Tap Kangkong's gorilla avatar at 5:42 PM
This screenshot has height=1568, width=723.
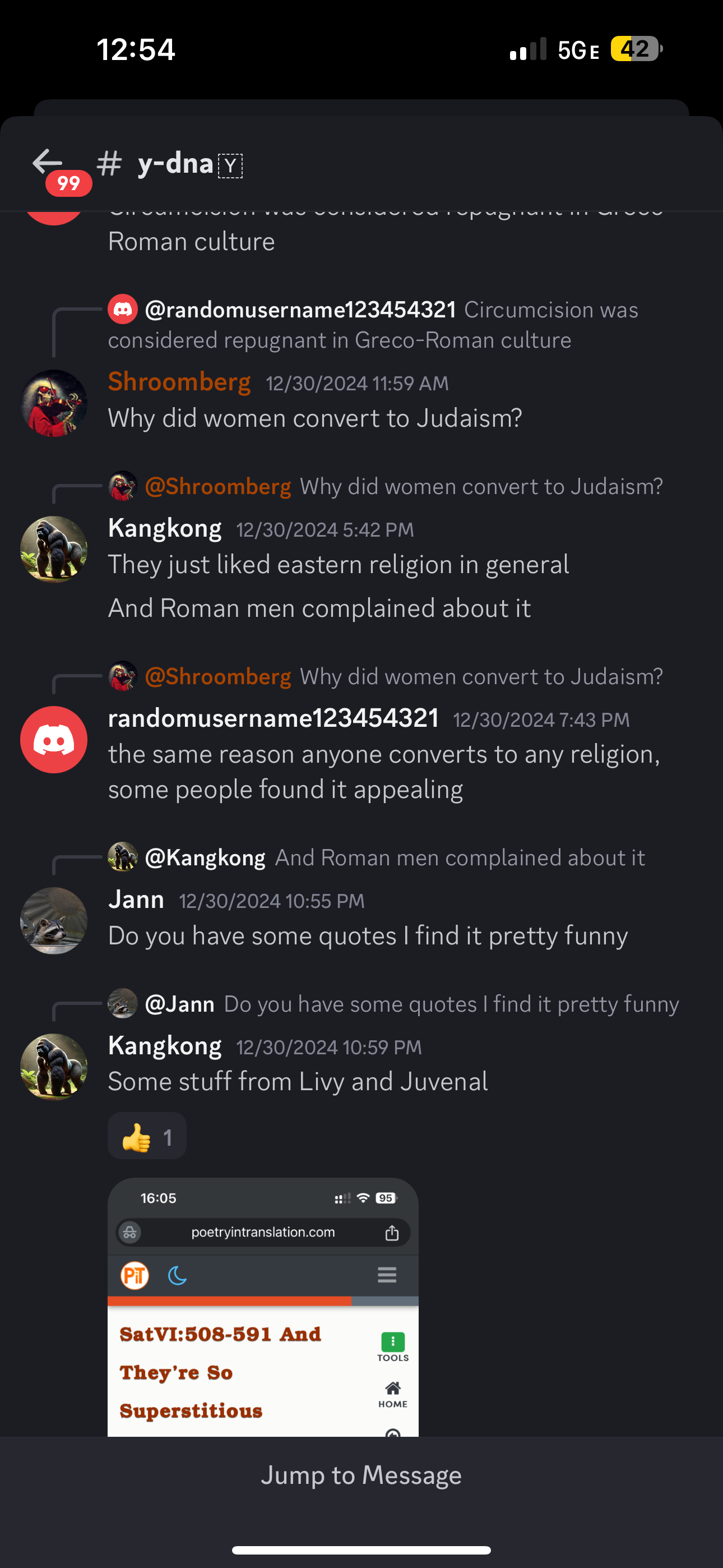[x=54, y=549]
